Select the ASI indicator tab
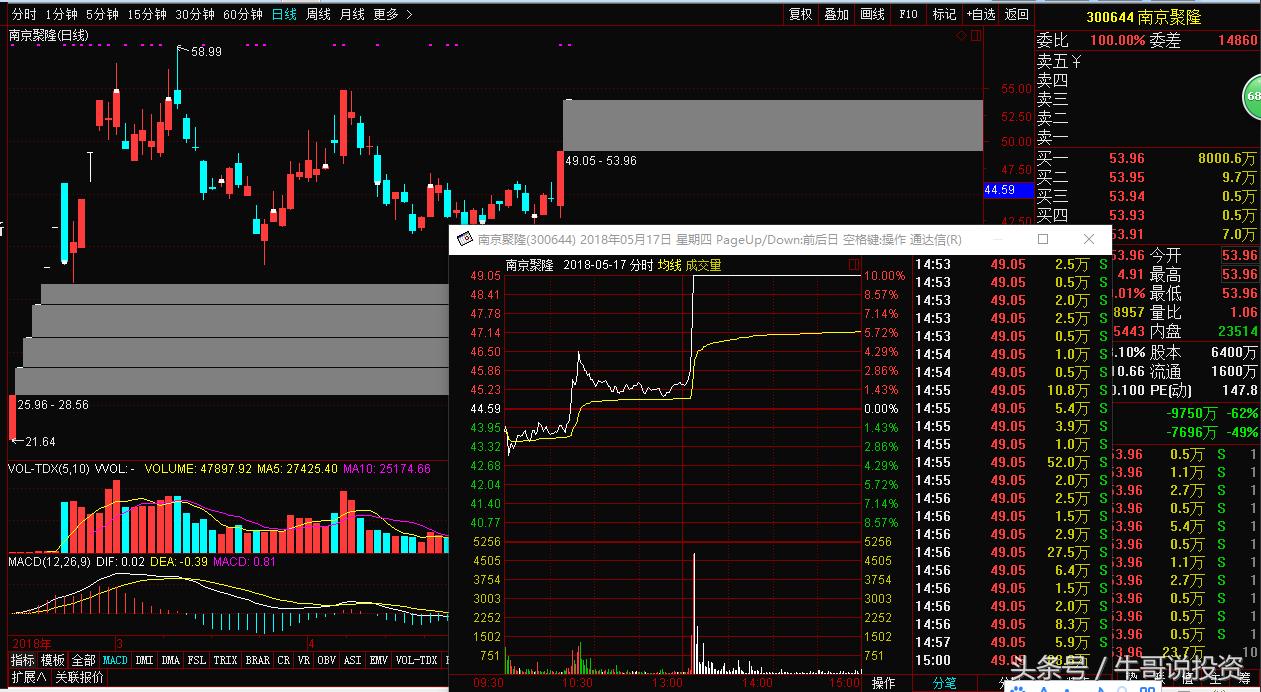1261x692 pixels. point(352,660)
